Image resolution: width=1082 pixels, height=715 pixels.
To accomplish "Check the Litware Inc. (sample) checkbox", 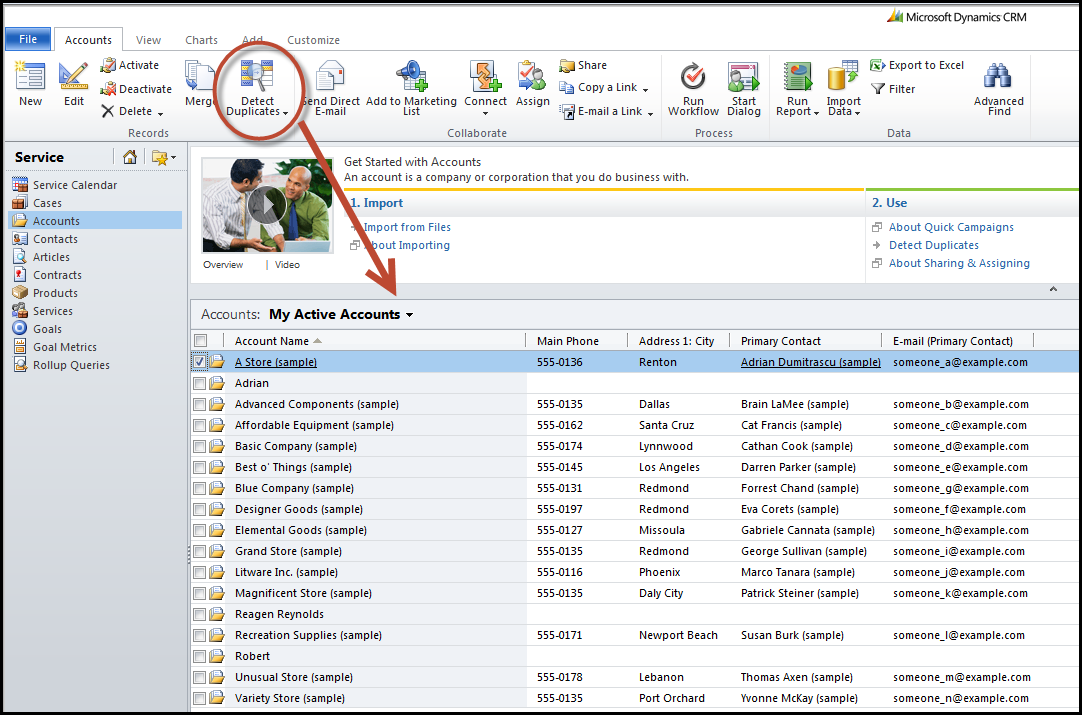I will [x=199, y=572].
